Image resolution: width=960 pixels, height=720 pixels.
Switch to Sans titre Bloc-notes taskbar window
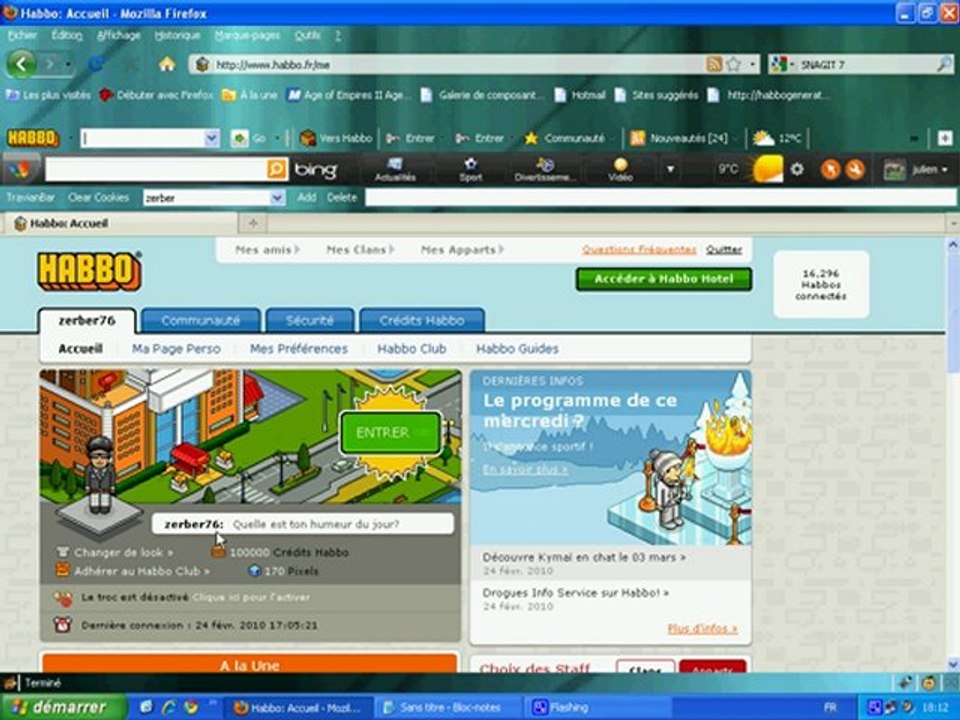447,707
